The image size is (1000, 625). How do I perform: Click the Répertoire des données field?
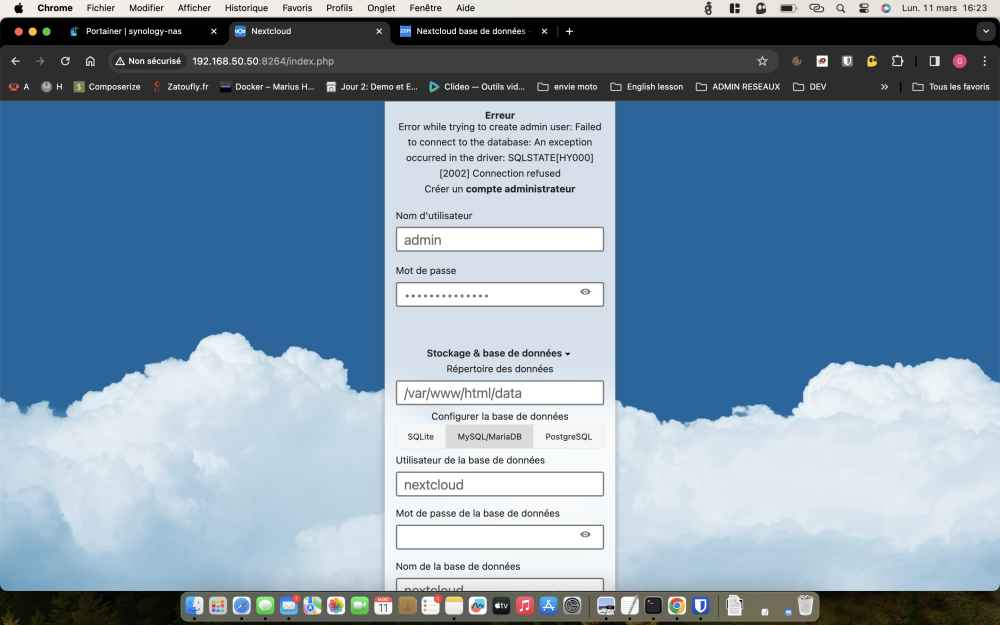[499, 393]
